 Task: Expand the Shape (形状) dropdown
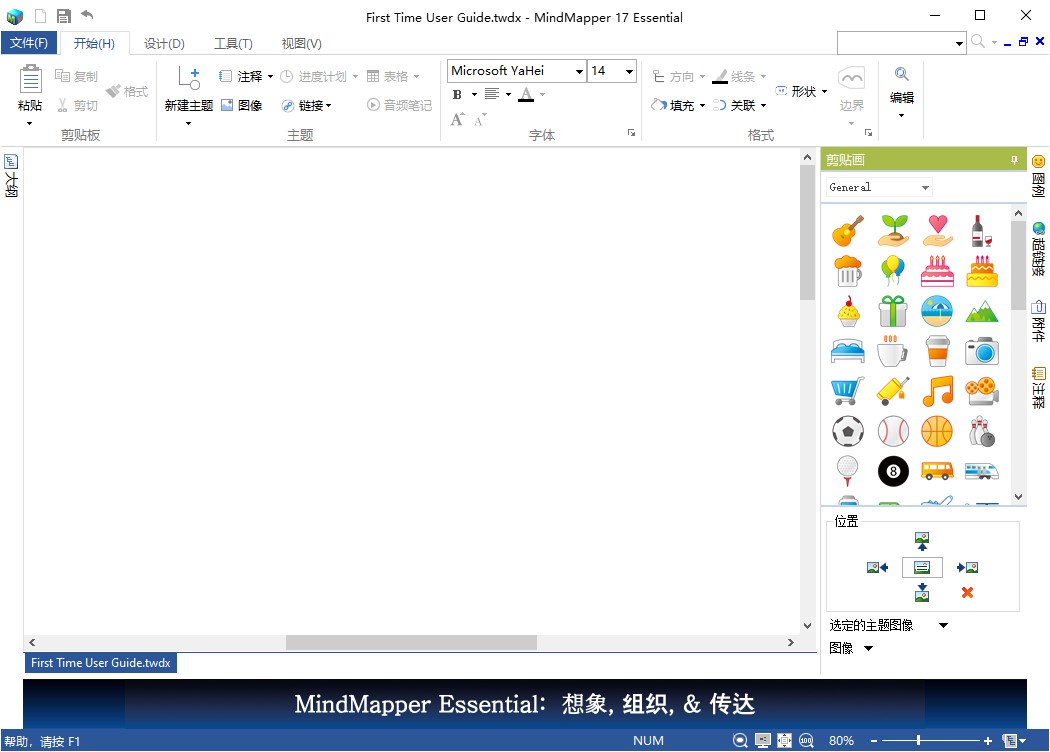(x=824, y=92)
